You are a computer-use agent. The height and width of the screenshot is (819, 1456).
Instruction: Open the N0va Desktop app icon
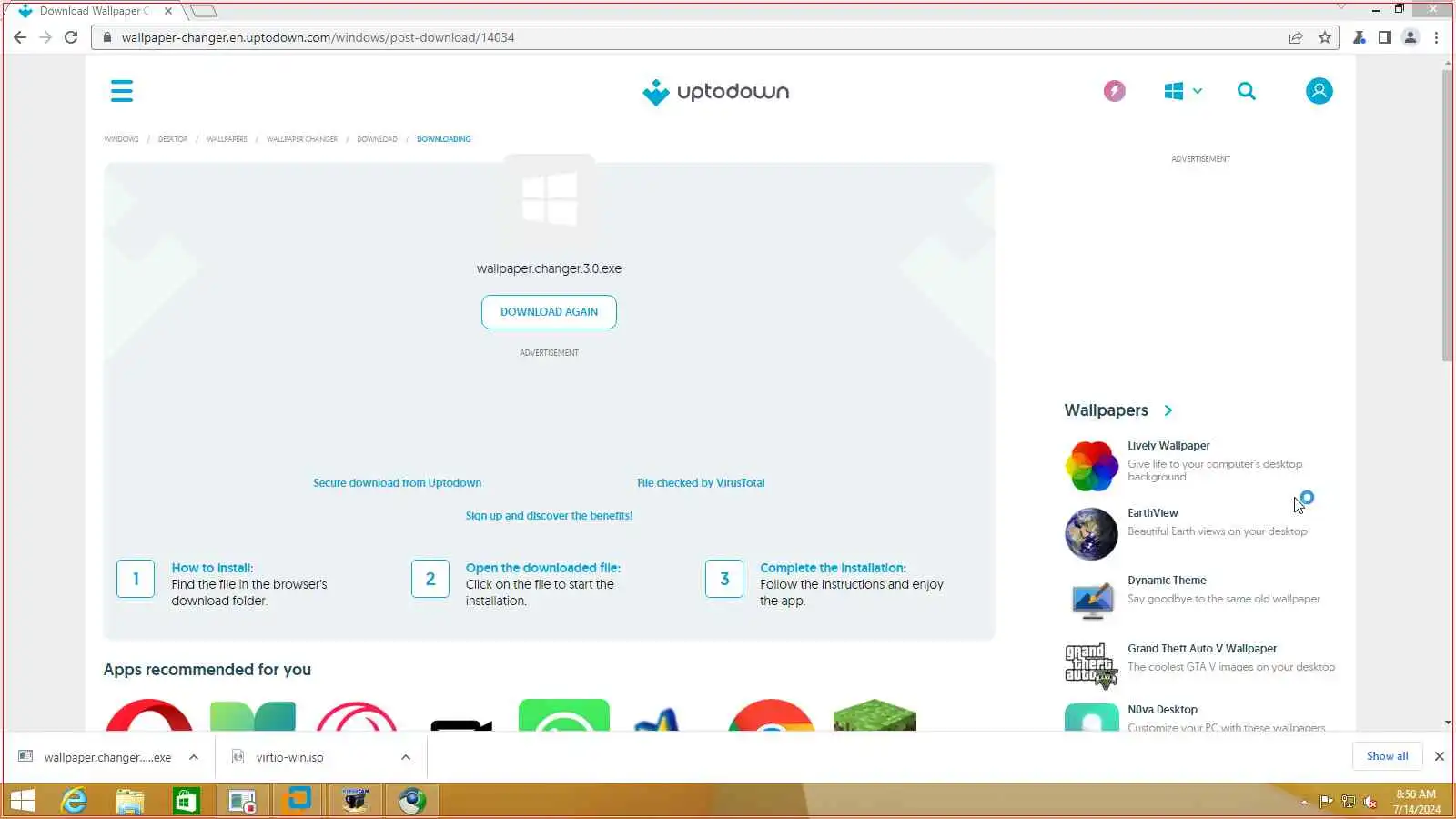1091,718
